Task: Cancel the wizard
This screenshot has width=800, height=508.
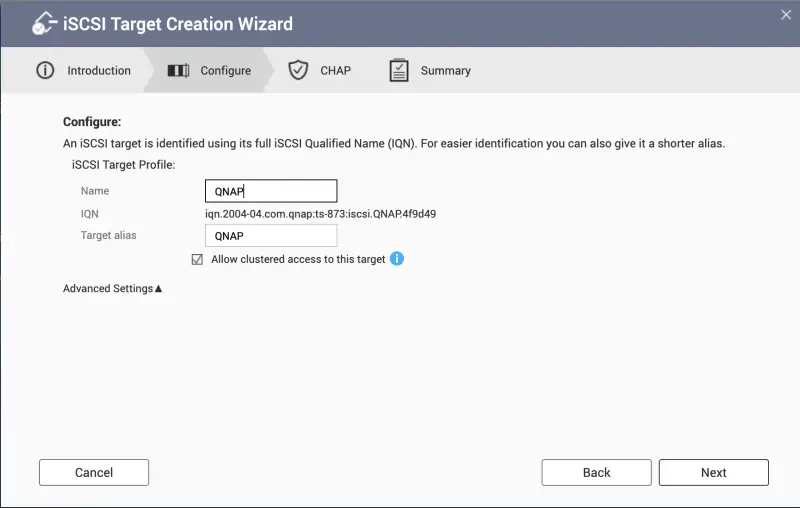Action: tap(94, 472)
